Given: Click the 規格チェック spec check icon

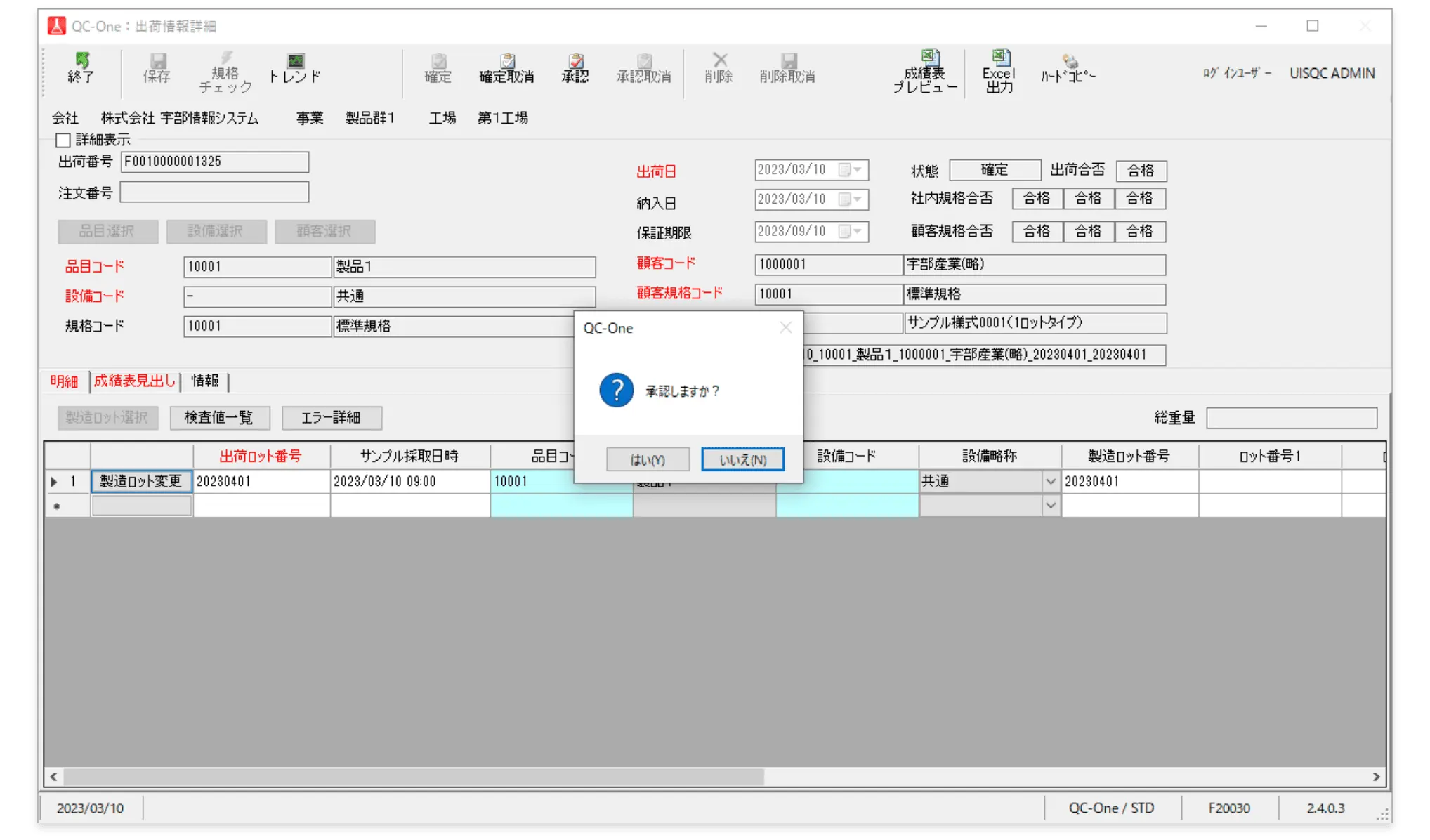Looking at the screenshot, I should [225, 72].
